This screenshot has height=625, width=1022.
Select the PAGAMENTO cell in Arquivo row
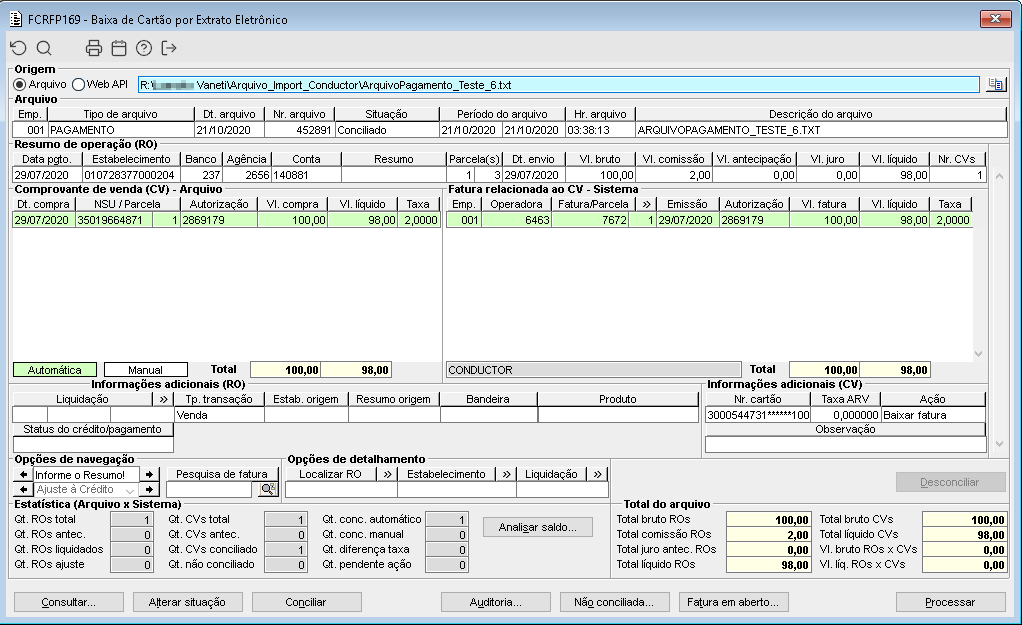pos(121,130)
